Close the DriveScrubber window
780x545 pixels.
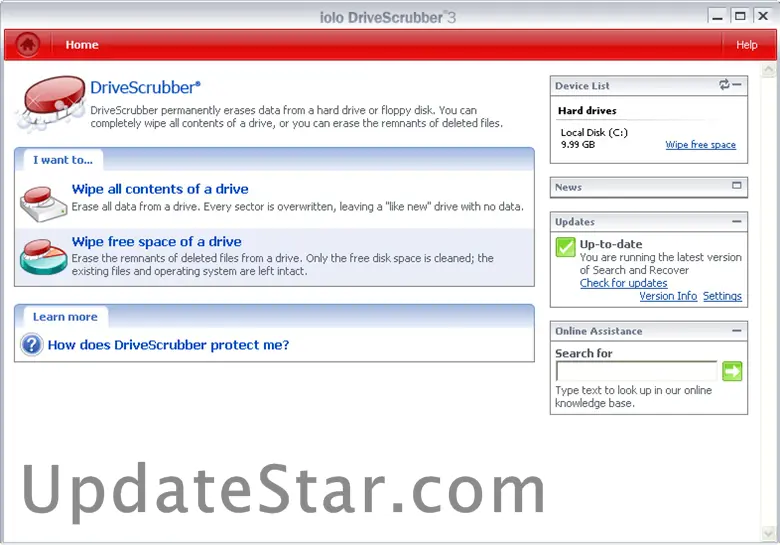click(x=763, y=16)
